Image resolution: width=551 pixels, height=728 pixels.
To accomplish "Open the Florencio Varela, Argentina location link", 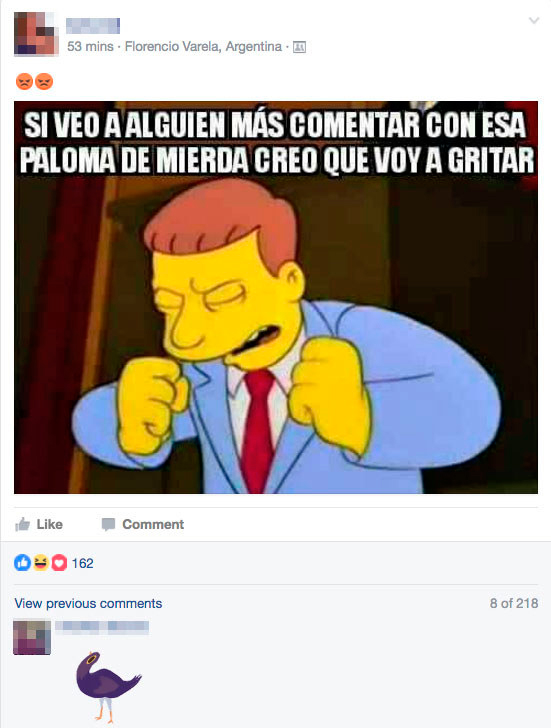I will [203, 46].
